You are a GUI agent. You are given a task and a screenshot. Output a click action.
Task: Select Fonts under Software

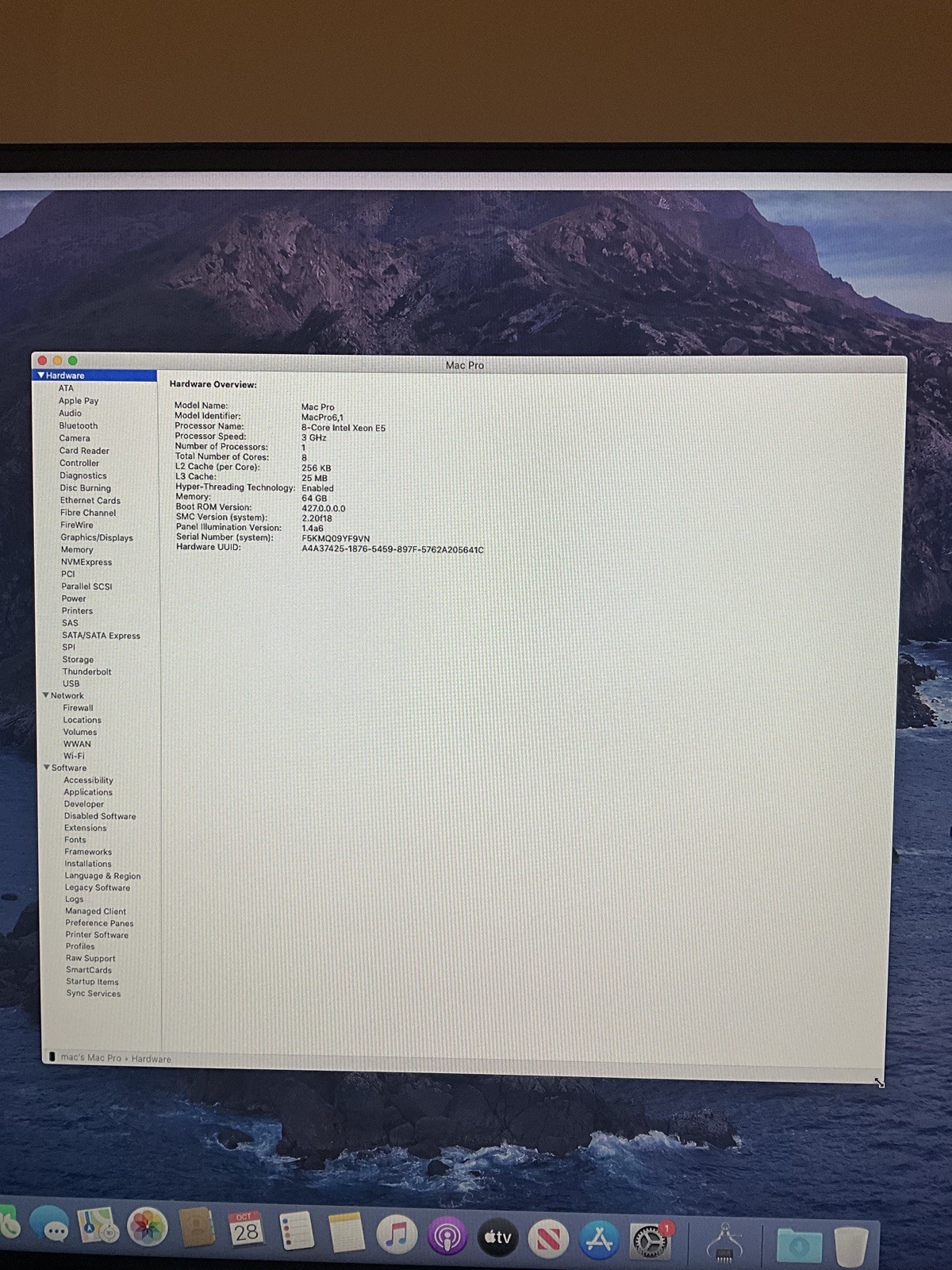click(75, 840)
